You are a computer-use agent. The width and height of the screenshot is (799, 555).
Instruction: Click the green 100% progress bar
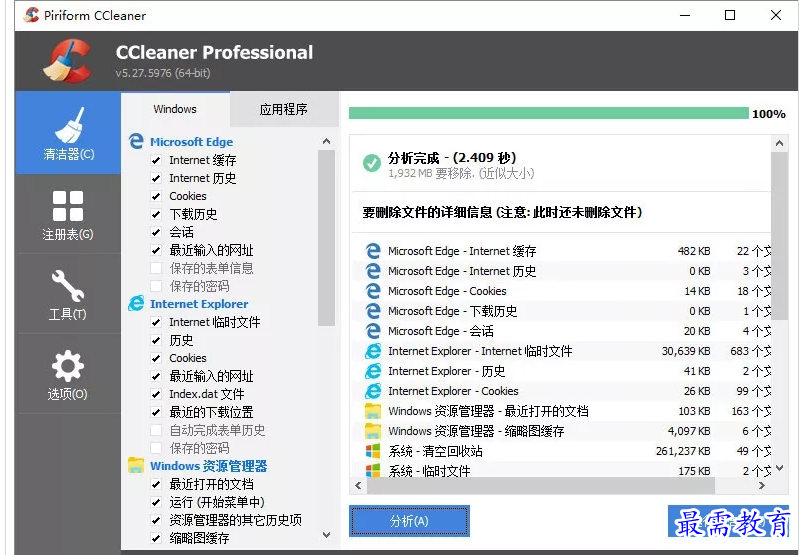pos(549,113)
